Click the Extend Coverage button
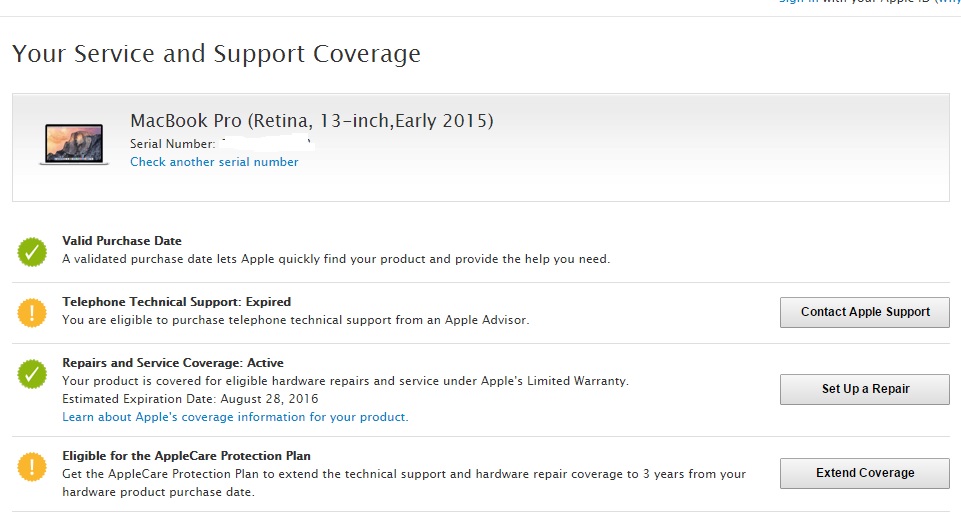Image resolution: width=961 pixels, height=521 pixels. tap(865, 473)
